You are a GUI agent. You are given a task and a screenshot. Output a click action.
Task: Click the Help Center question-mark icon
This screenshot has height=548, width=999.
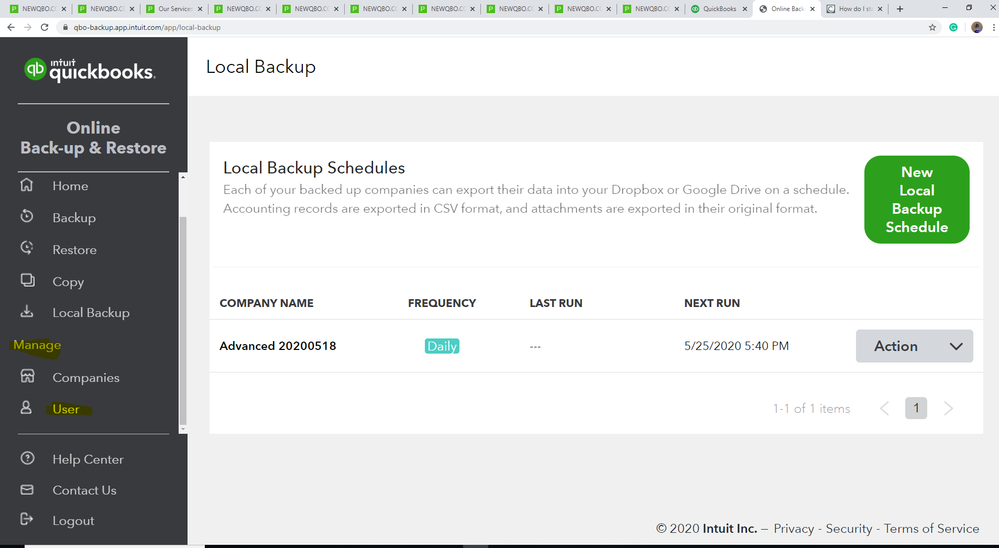point(27,458)
